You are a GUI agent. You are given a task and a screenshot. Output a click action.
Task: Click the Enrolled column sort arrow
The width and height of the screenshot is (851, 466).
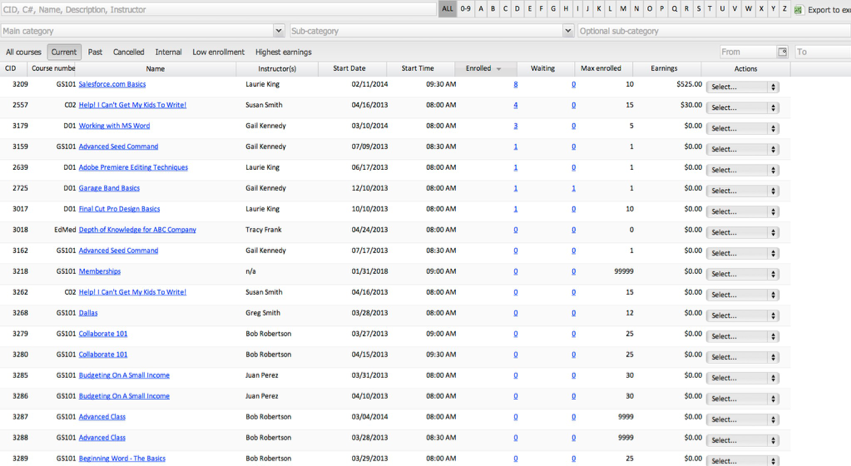(x=499, y=69)
